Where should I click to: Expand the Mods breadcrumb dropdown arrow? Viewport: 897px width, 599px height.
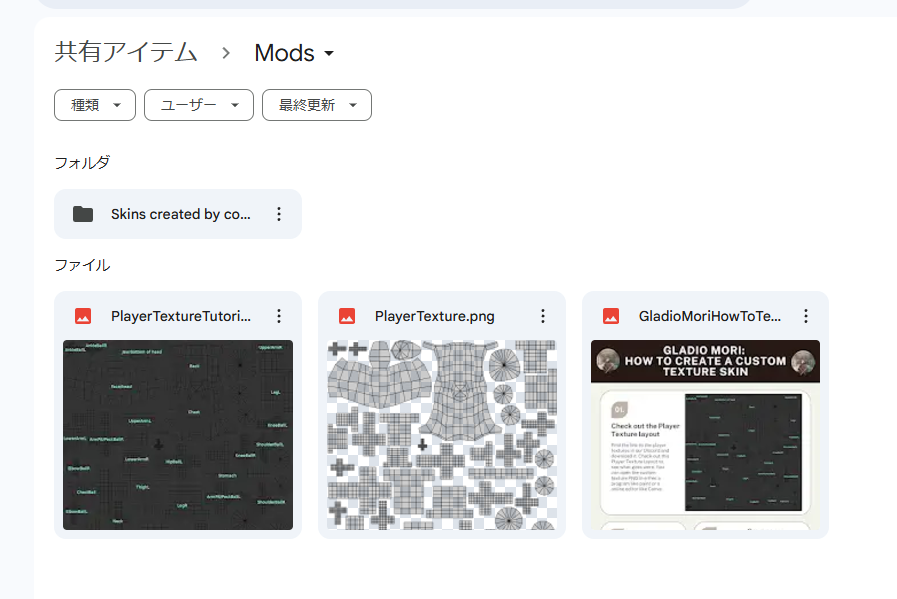pyautogui.click(x=330, y=54)
